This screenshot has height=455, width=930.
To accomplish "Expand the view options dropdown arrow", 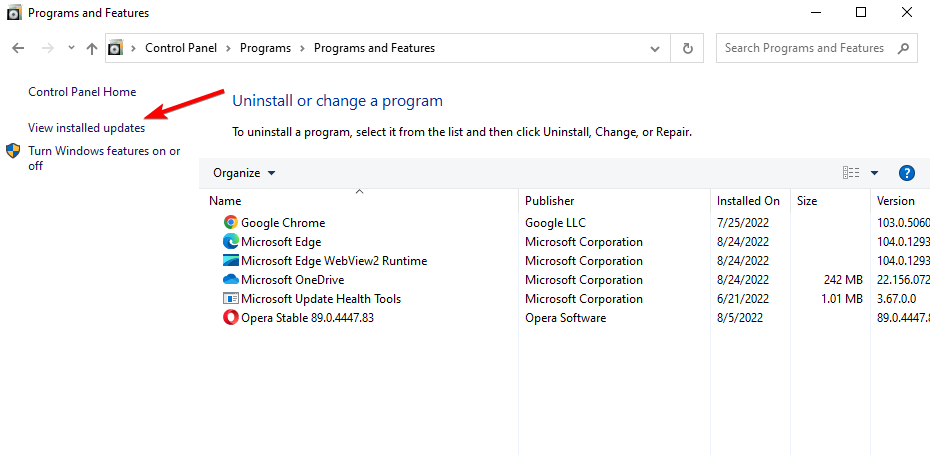I will [x=874, y=173].
